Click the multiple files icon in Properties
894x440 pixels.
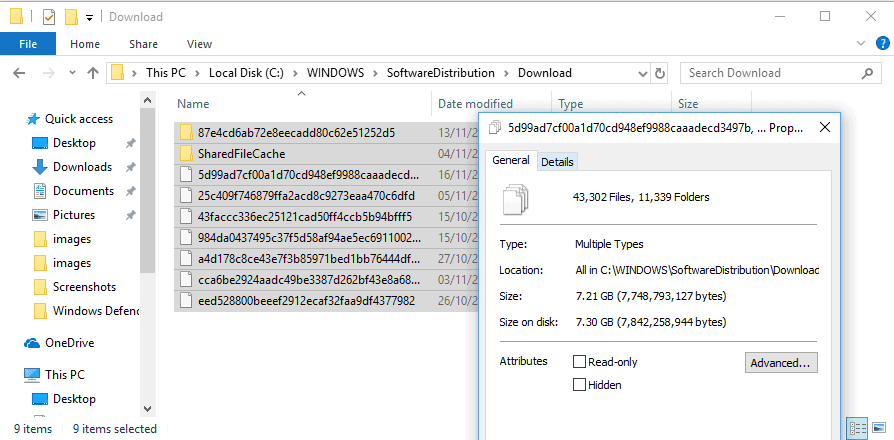pyautogui.click(x=516, y=198)
